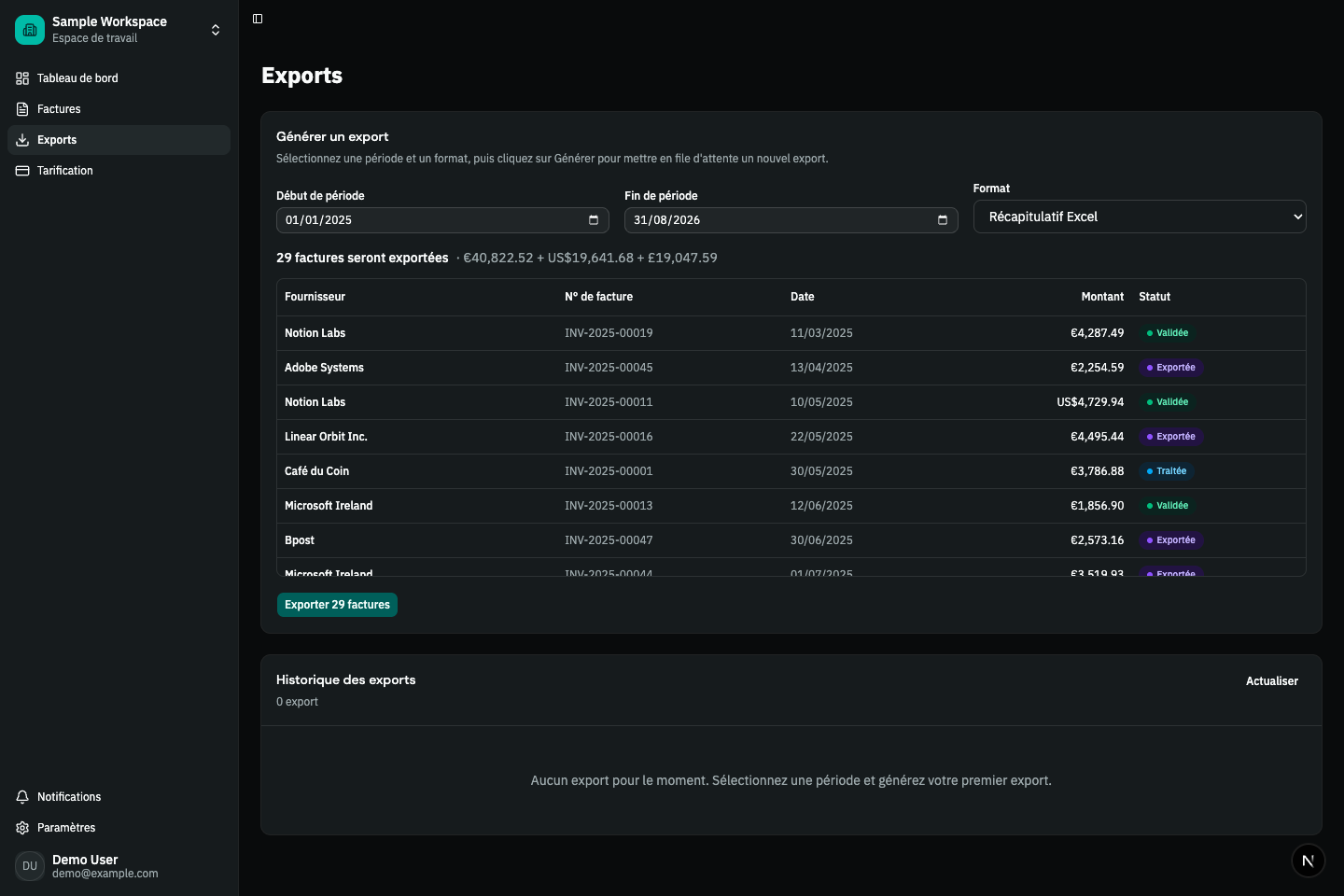The image size is (1344, 896).
Task: Click Actualiser in export history
Action: [1272, 681]
